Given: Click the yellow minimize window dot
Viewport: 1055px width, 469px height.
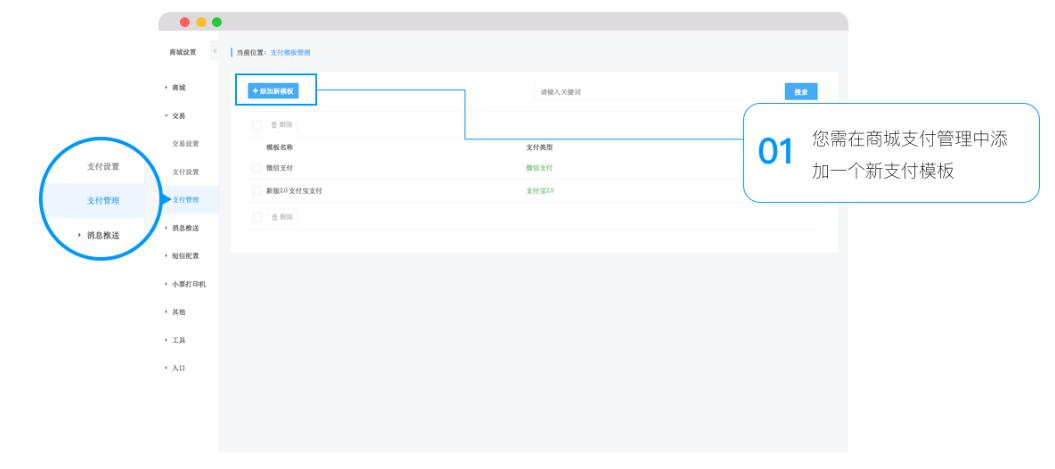Looking at the screenshot, I should pyautogui.click(x=201, y=22).
